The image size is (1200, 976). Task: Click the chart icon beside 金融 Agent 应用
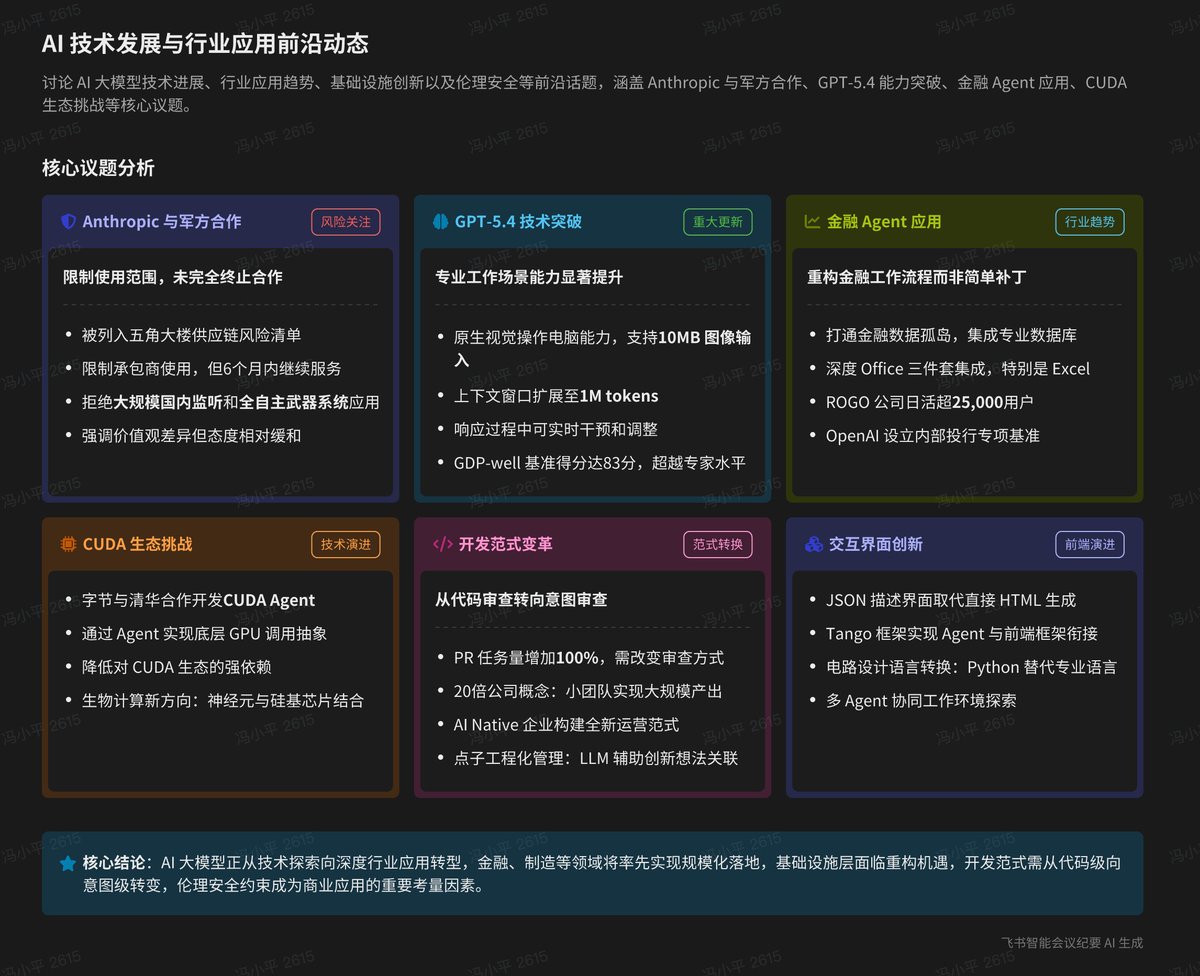click(813, 222)
